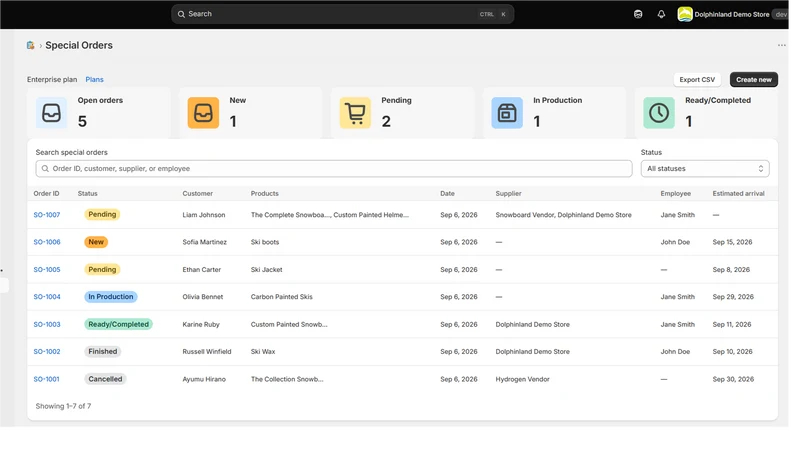Click the Ready/Completed status badge in table

[x=118, y=324]
